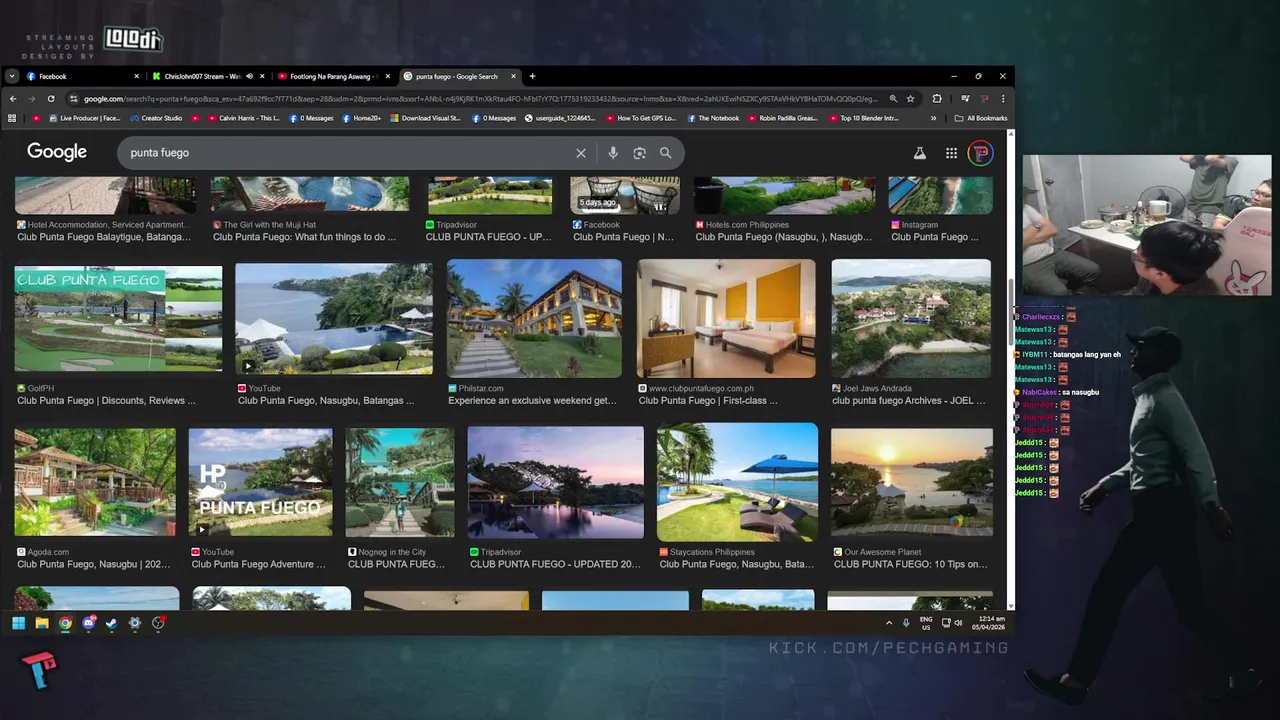
Task: Open the Google apps grid
Action: [x=951, y=153]
